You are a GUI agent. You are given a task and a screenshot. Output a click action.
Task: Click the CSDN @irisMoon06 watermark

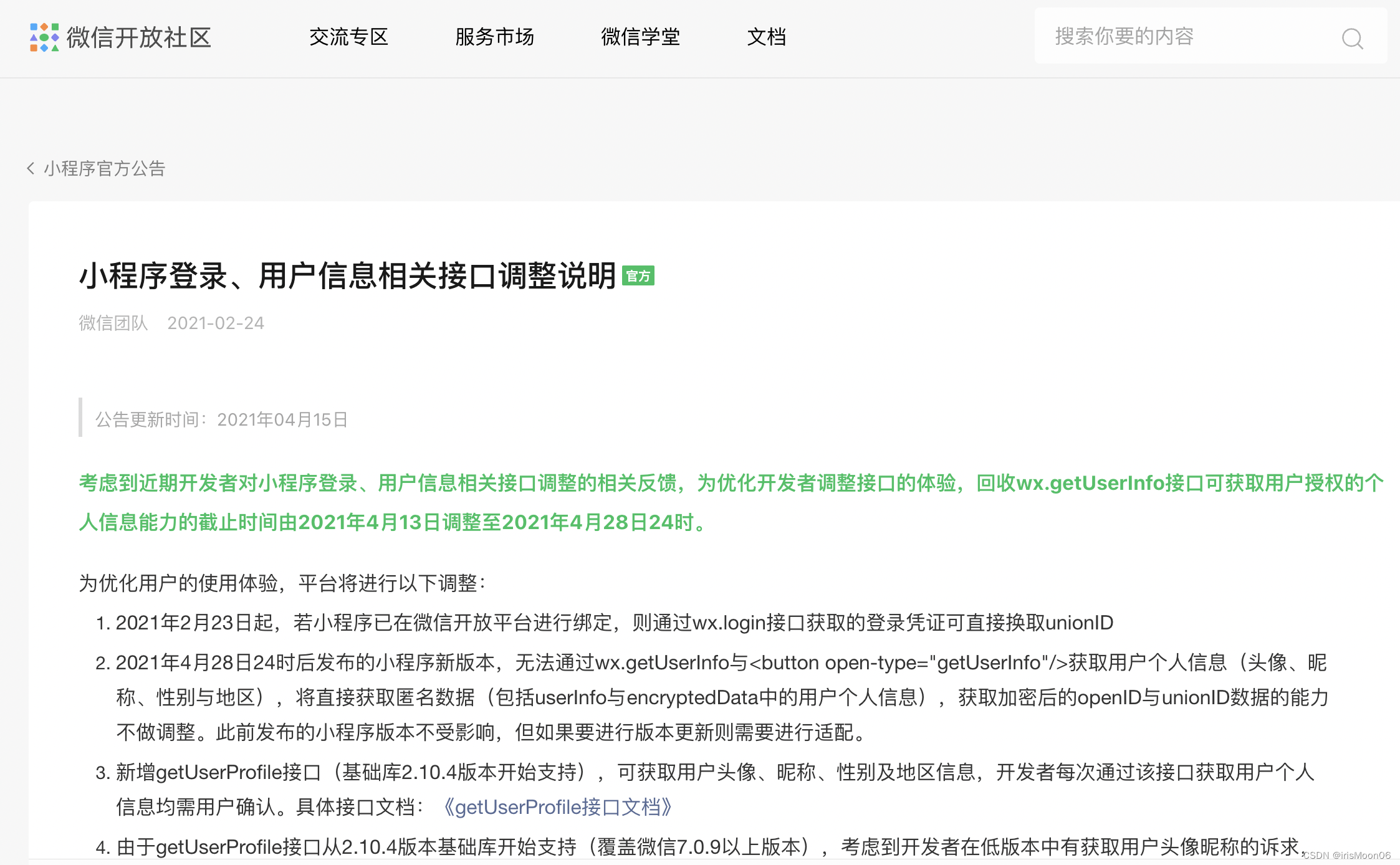pos(1346,856)
